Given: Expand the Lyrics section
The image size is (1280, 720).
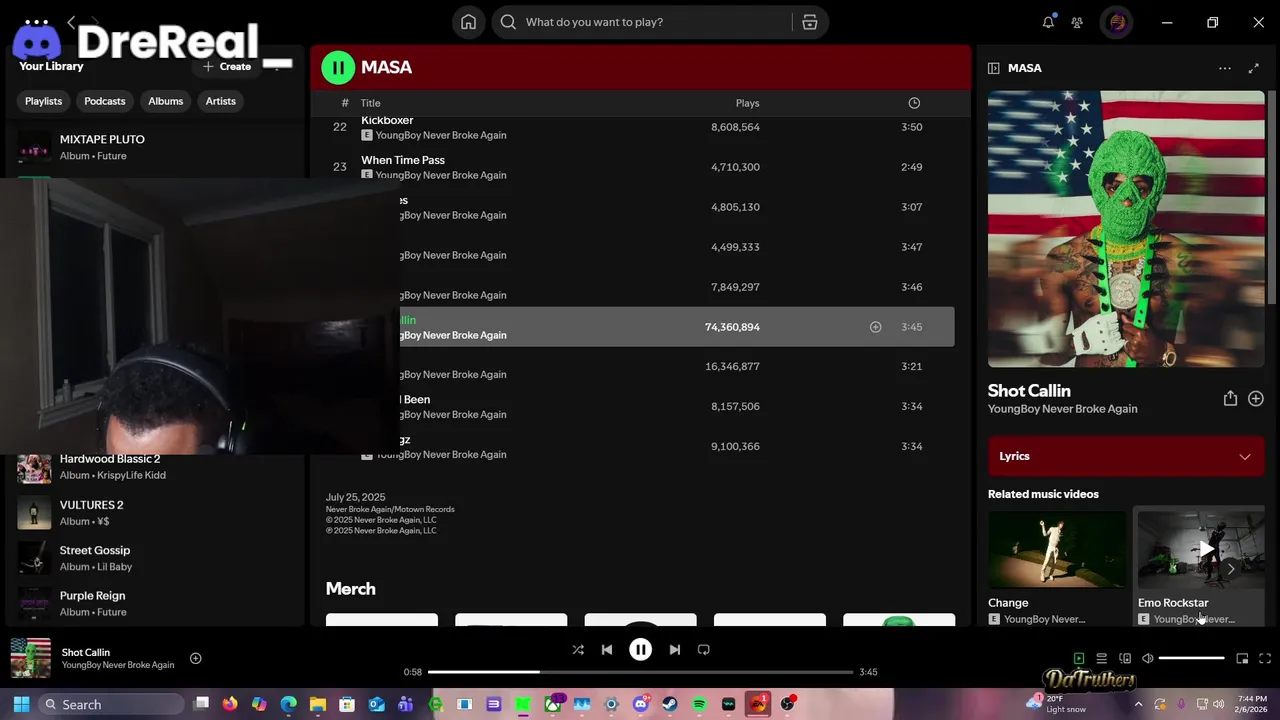Looking at the screenshot, I should pyautogui.click(x=1126, y=456).
